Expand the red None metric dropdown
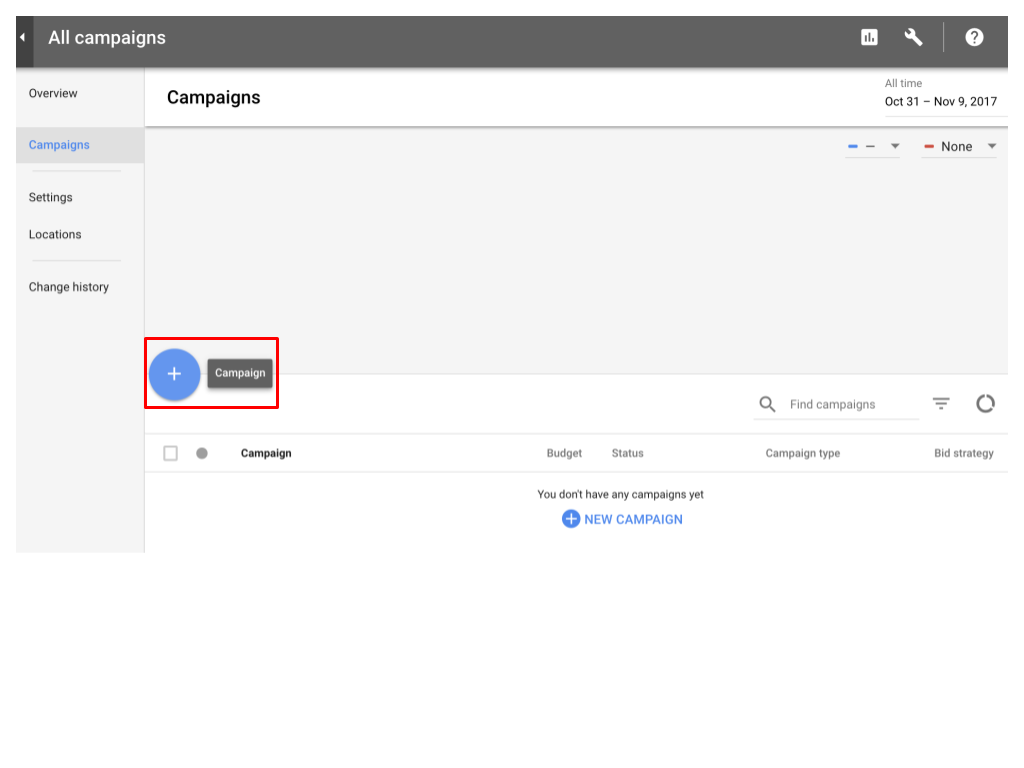The image size is (1024, 768). pos(959,147)
